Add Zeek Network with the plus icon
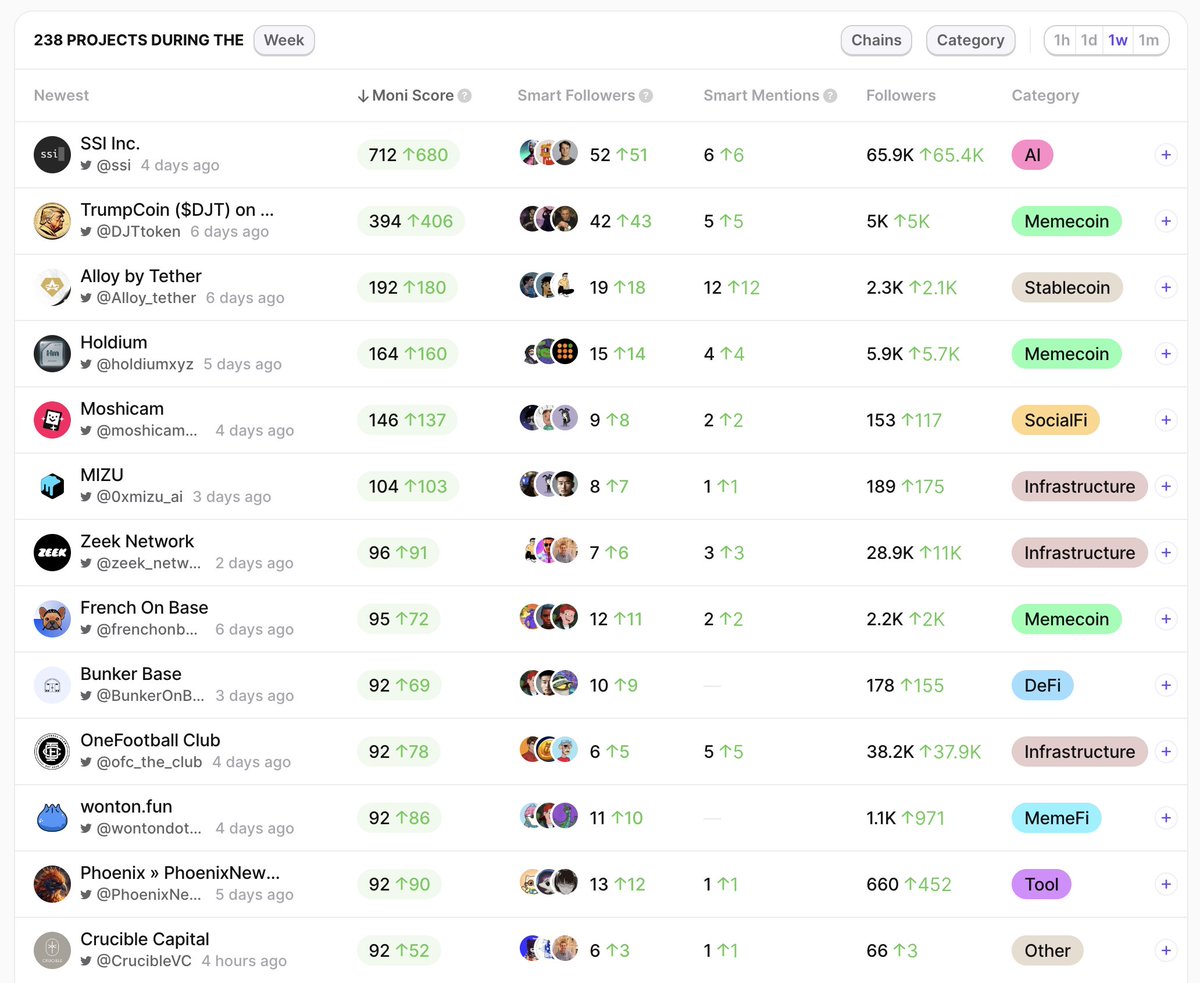Screen dimensions: 1200x983 1166,553
